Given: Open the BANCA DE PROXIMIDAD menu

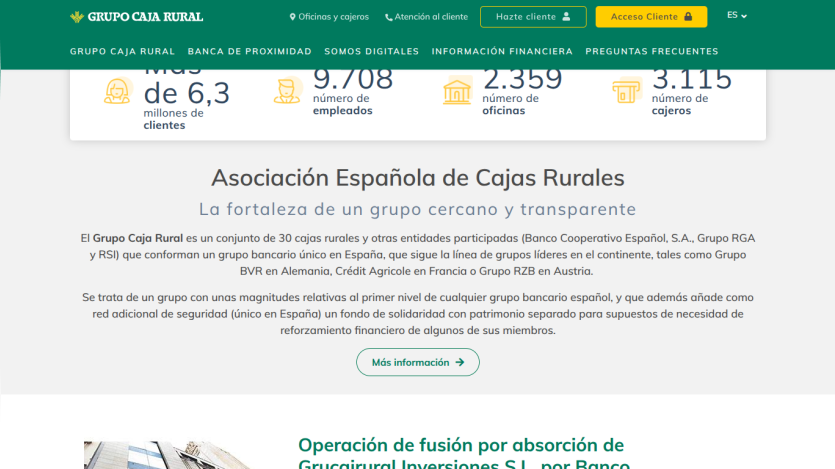Looking at the screenshot, I should click(250, 51).
